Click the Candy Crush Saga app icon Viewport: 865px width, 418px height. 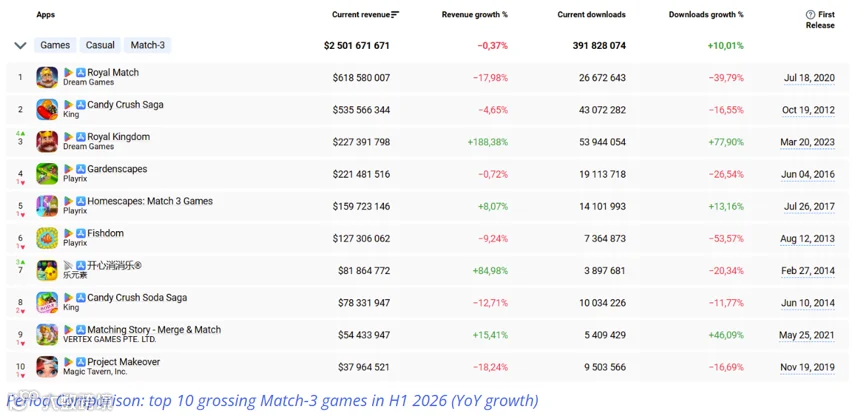47,109
